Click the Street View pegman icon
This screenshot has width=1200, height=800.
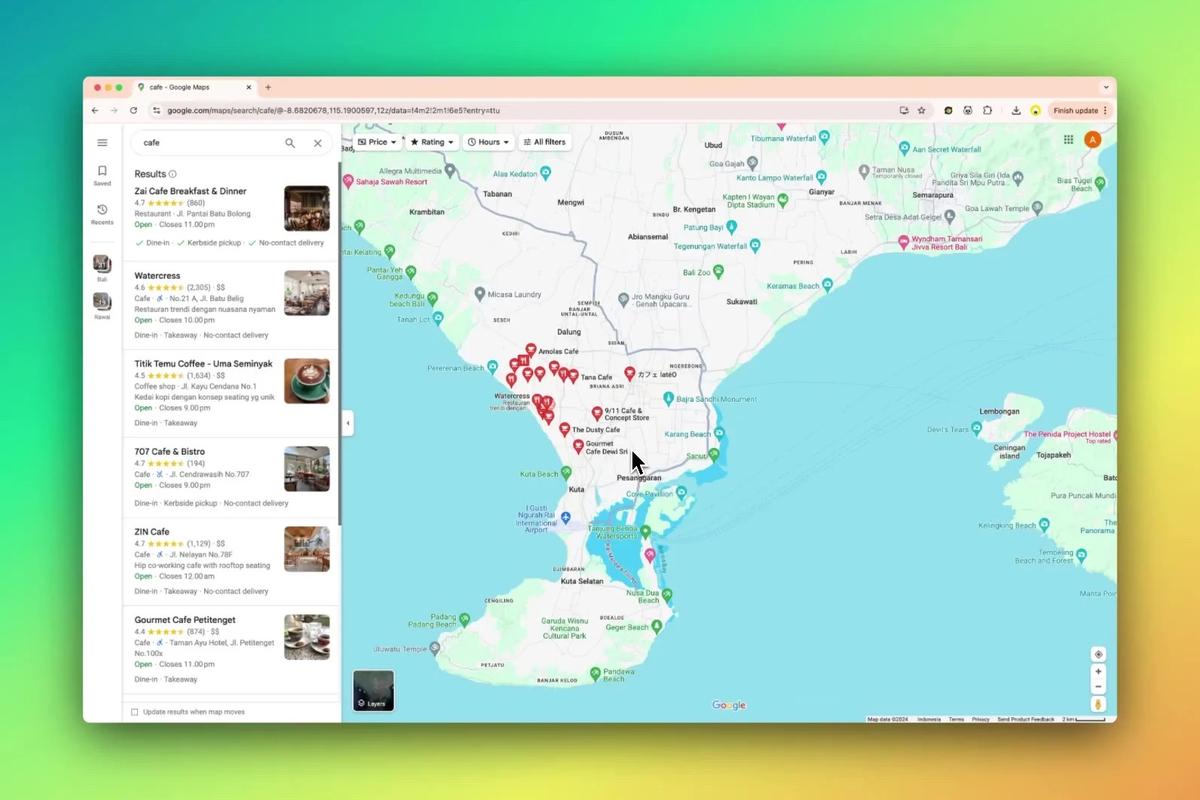click(1098, 705)
